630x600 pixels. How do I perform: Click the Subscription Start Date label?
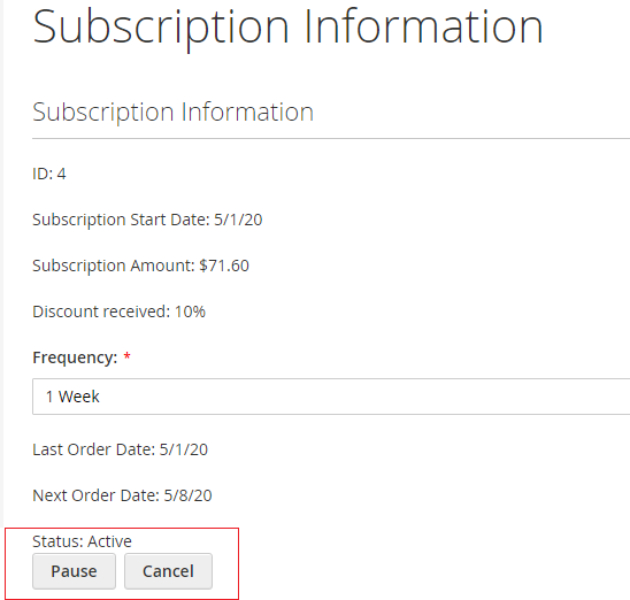(x=120, y=219)
